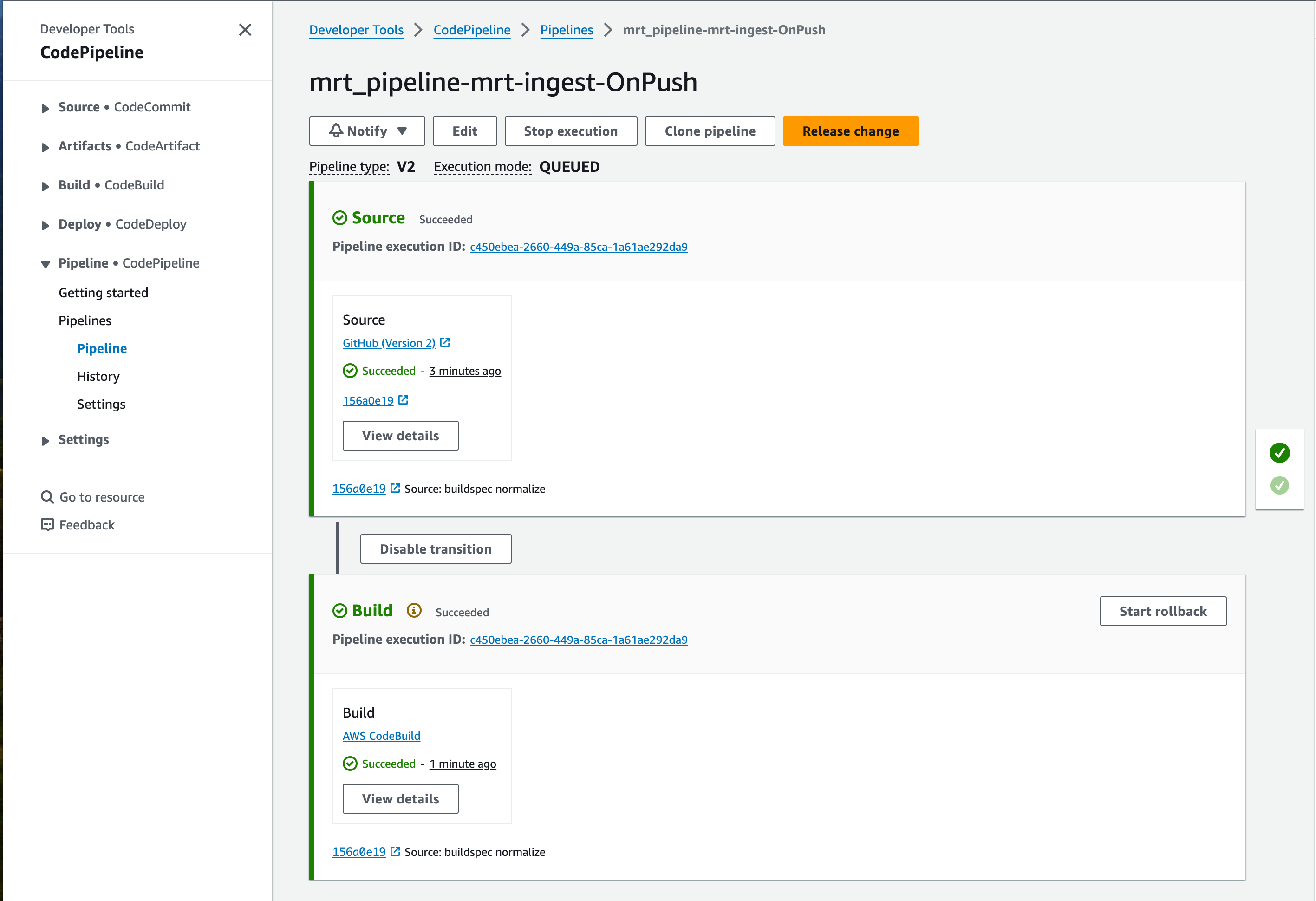The height and width of the screenshot is (901, 1316).
Task: Open History in the sidebar
Action: pyautogui.click(x=98, y=376)
